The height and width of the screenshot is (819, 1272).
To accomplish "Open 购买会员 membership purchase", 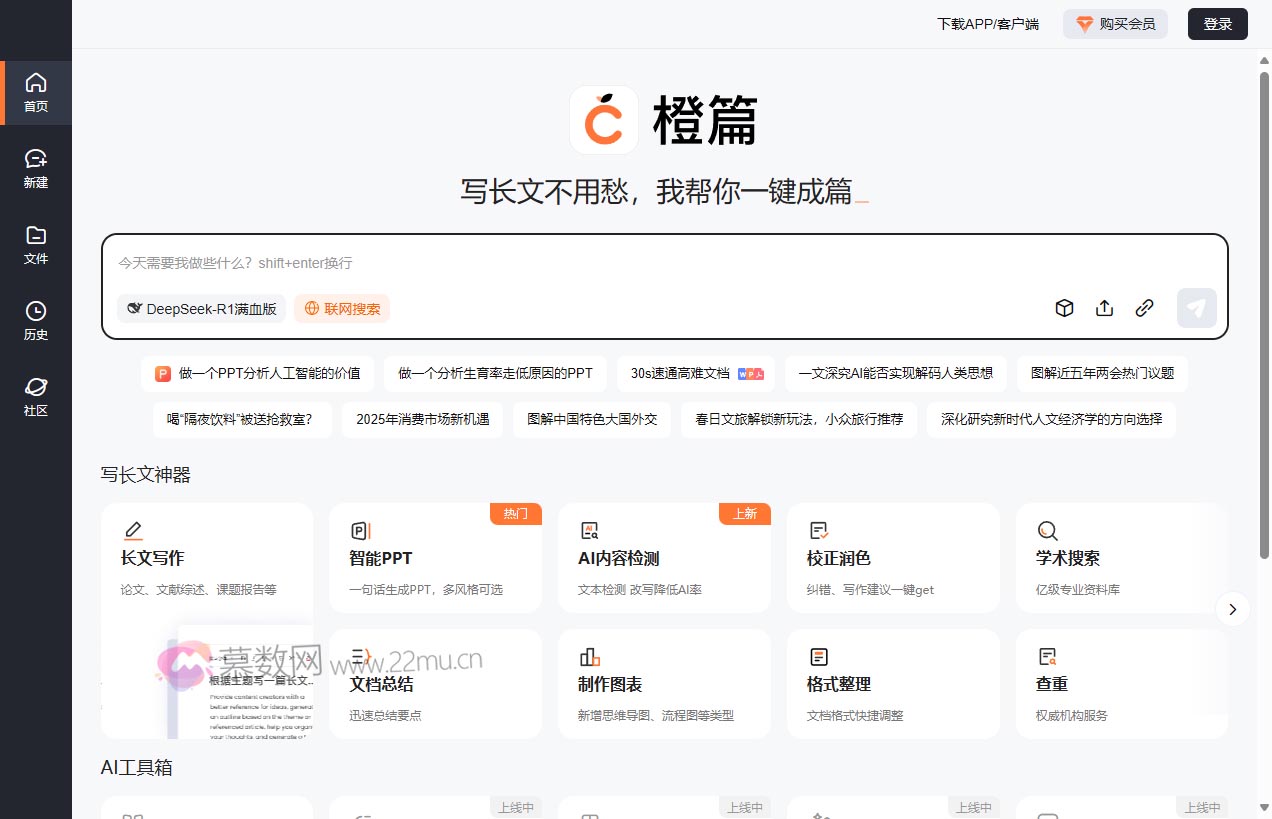I will coord(1115,23).
